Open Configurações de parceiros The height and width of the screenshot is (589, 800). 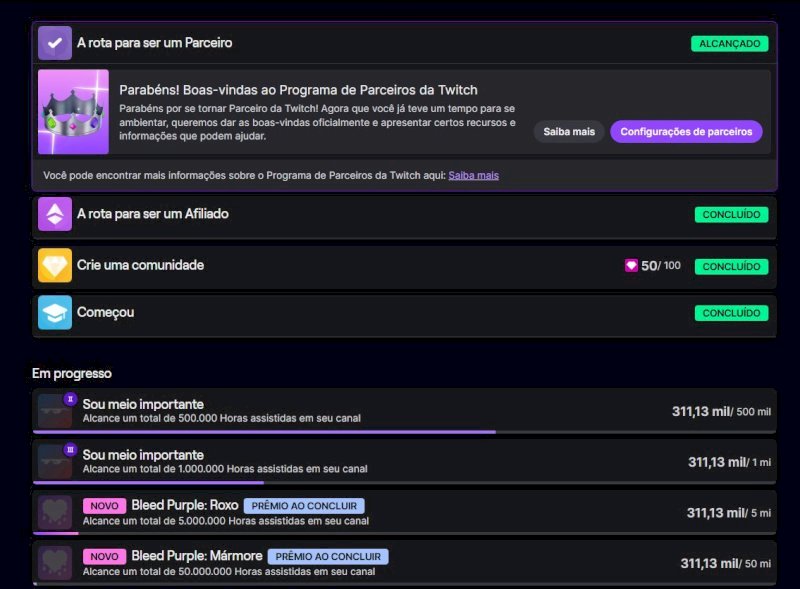686,132
